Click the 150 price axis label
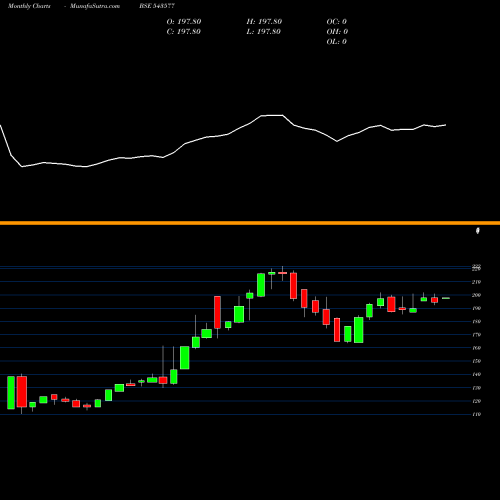Screen dimensions: 500x500 [x=476, y=361]
